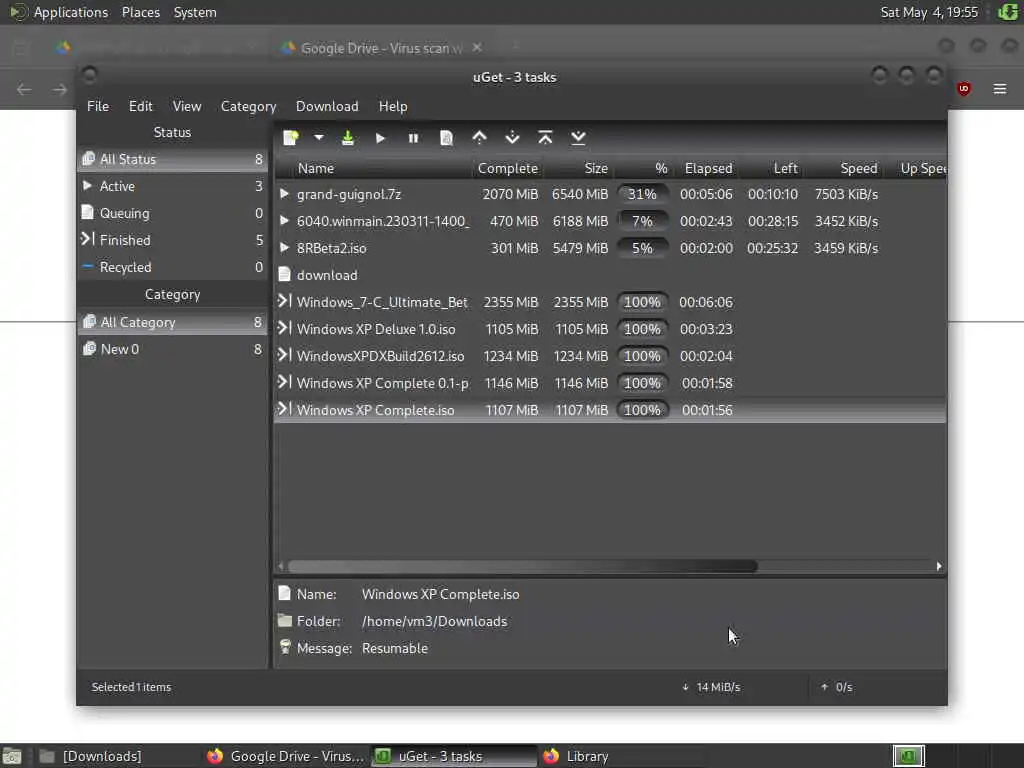Click the 7% progress bar of 6040.winmain

pyautogui.click(x=643, y=221)
